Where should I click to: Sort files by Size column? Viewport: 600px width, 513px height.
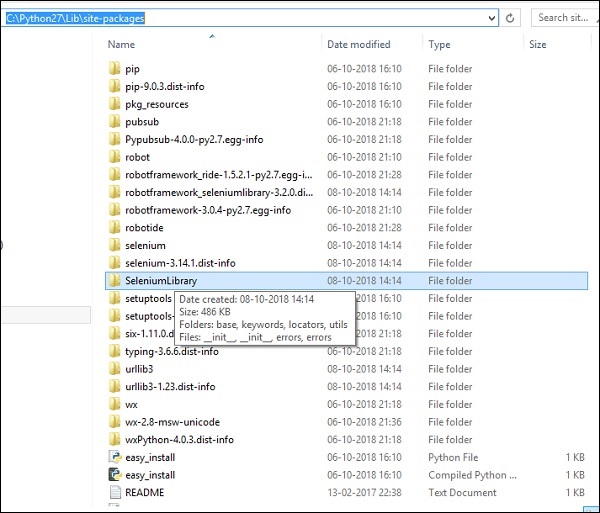[537, 44]
